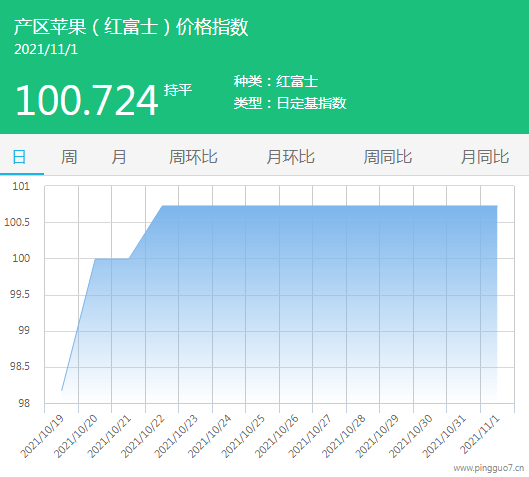Switch to the 周 weekly tab
The width and height of the screenshot is (529, 477).
(69, 157)
